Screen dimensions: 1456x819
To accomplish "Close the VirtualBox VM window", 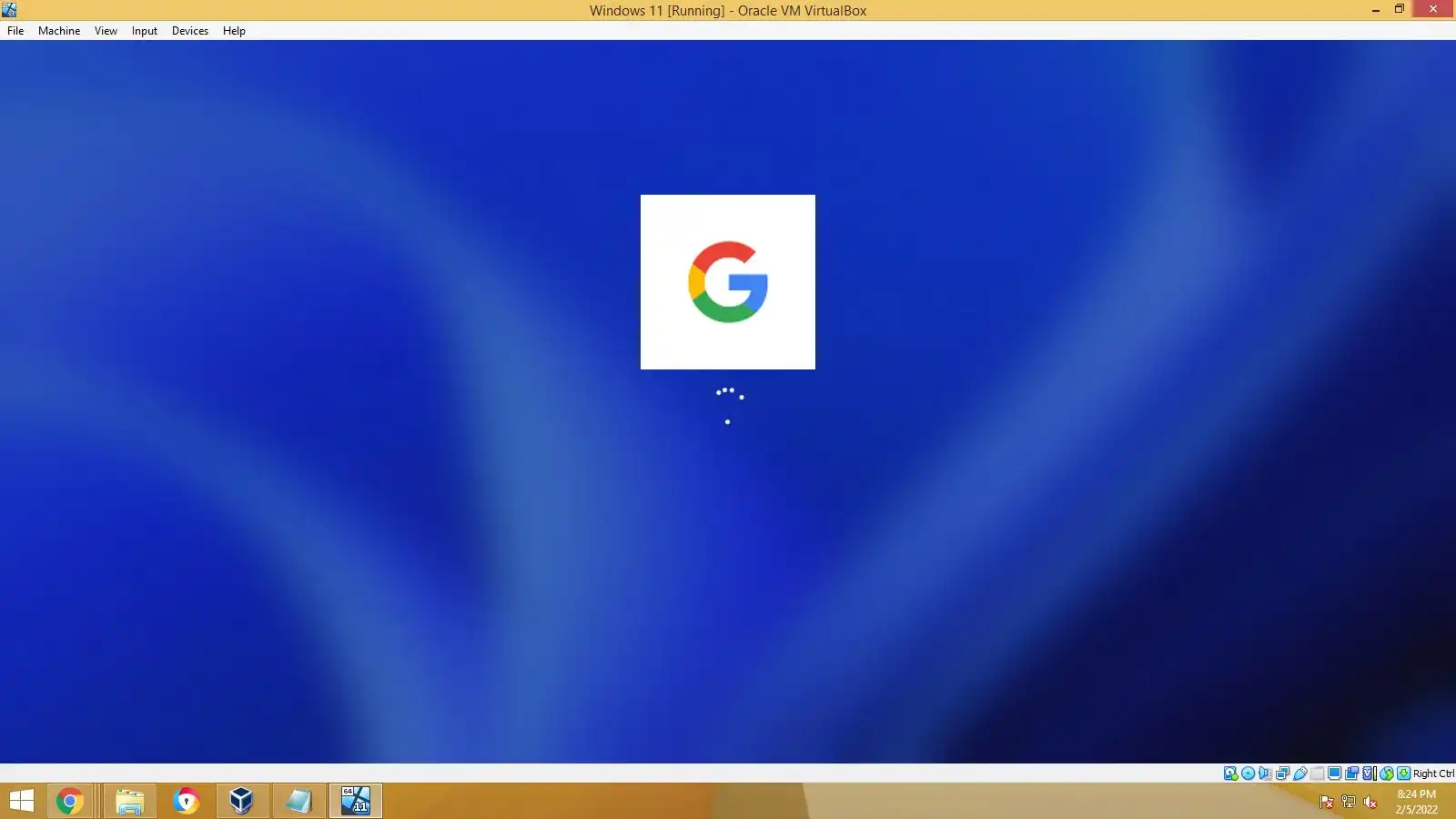I will [1433, 10].
